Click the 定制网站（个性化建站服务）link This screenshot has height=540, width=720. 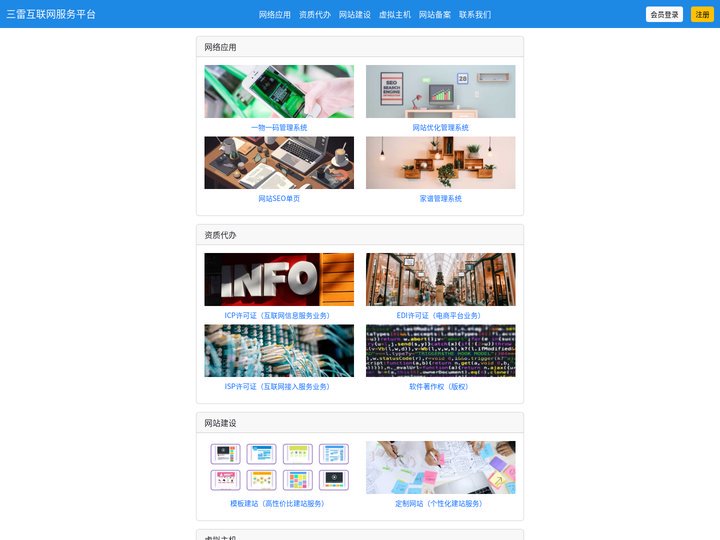click(x=439, y=504)
